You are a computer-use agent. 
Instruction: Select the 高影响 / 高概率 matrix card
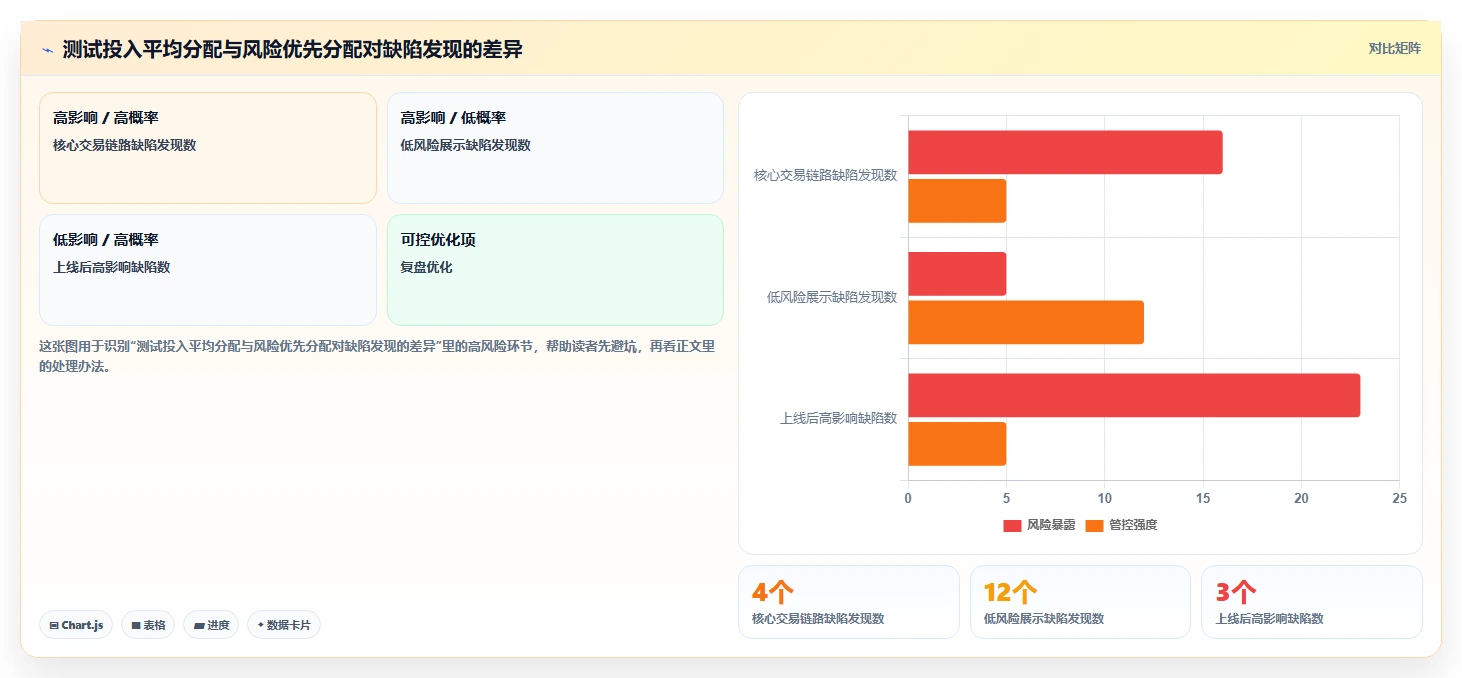pos(208,148)
